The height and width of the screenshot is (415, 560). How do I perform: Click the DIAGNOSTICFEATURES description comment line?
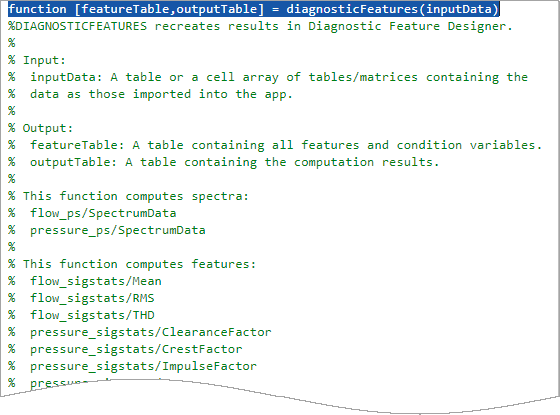(x=260, y=26)
